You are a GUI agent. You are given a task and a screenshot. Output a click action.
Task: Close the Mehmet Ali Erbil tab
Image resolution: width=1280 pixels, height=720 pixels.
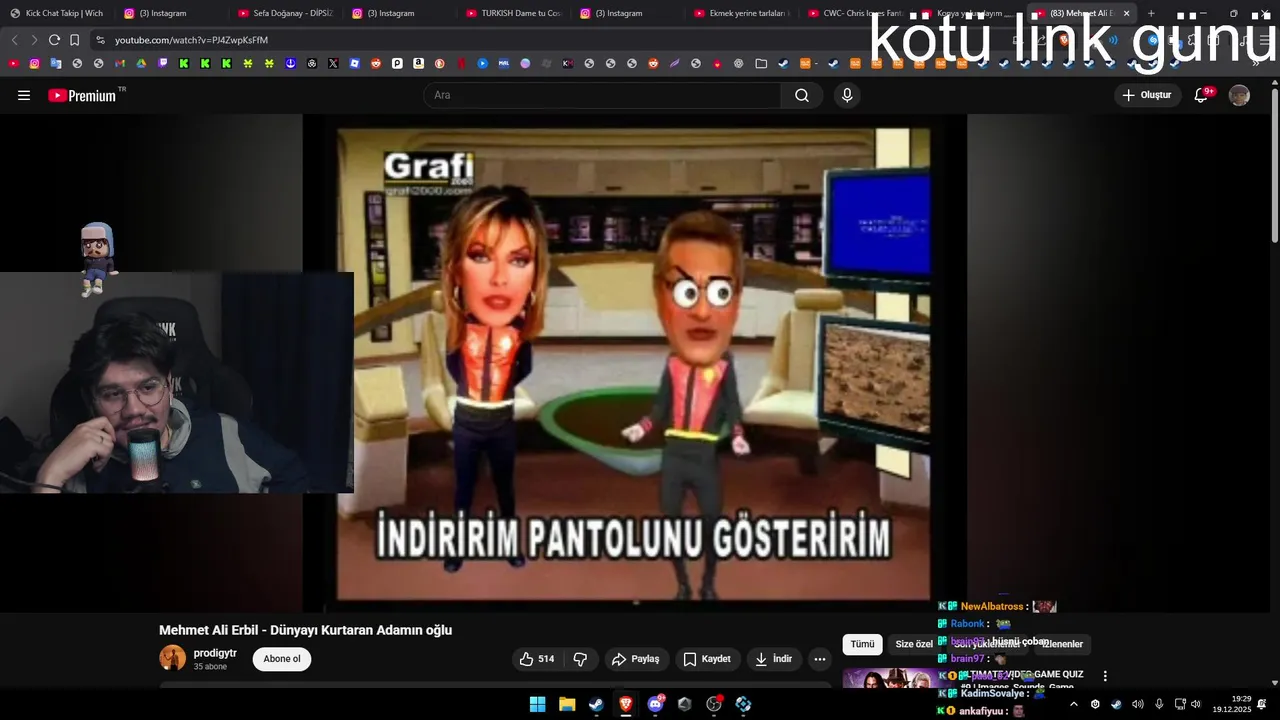1126,13
